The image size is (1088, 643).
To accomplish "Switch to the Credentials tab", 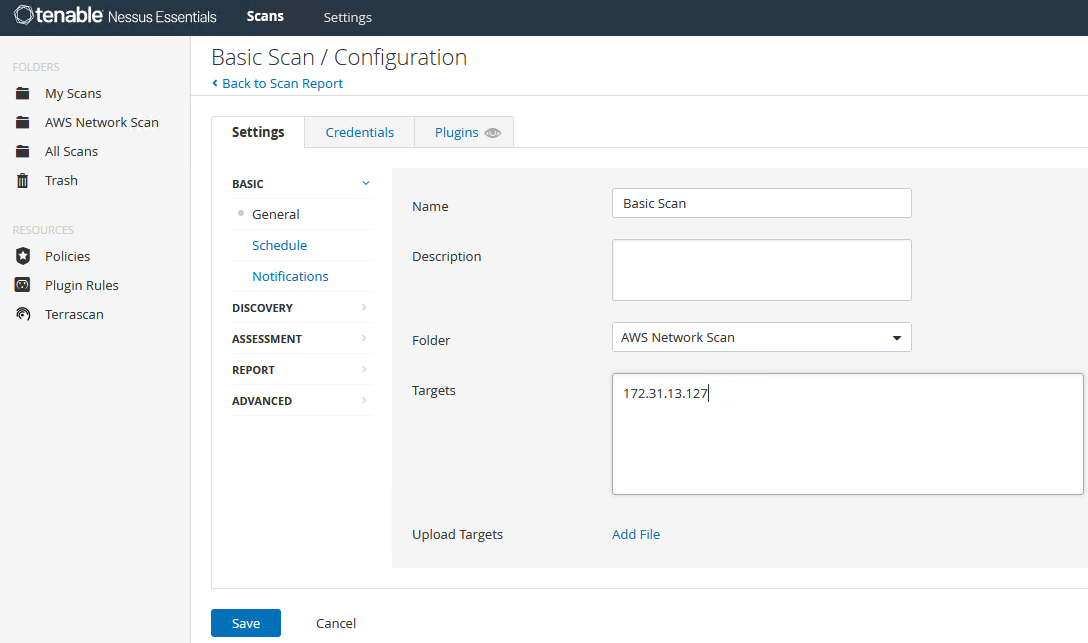I will point(359,132).
